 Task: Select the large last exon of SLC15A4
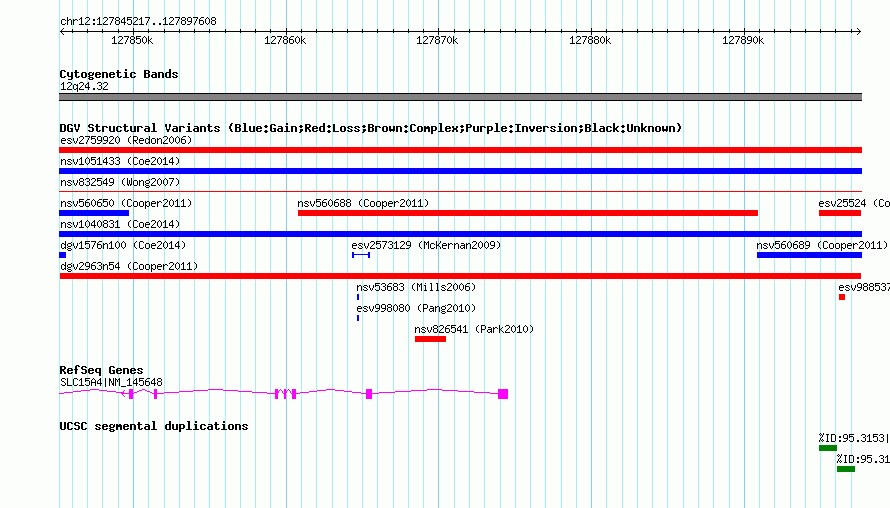(x=503, y=394)
